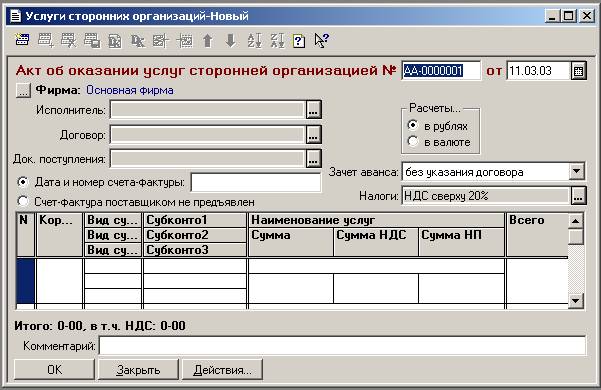The height and width of the screenshot is (390, 601).
Task: Click the Закрыть button
Action: [x=138, y=369]
